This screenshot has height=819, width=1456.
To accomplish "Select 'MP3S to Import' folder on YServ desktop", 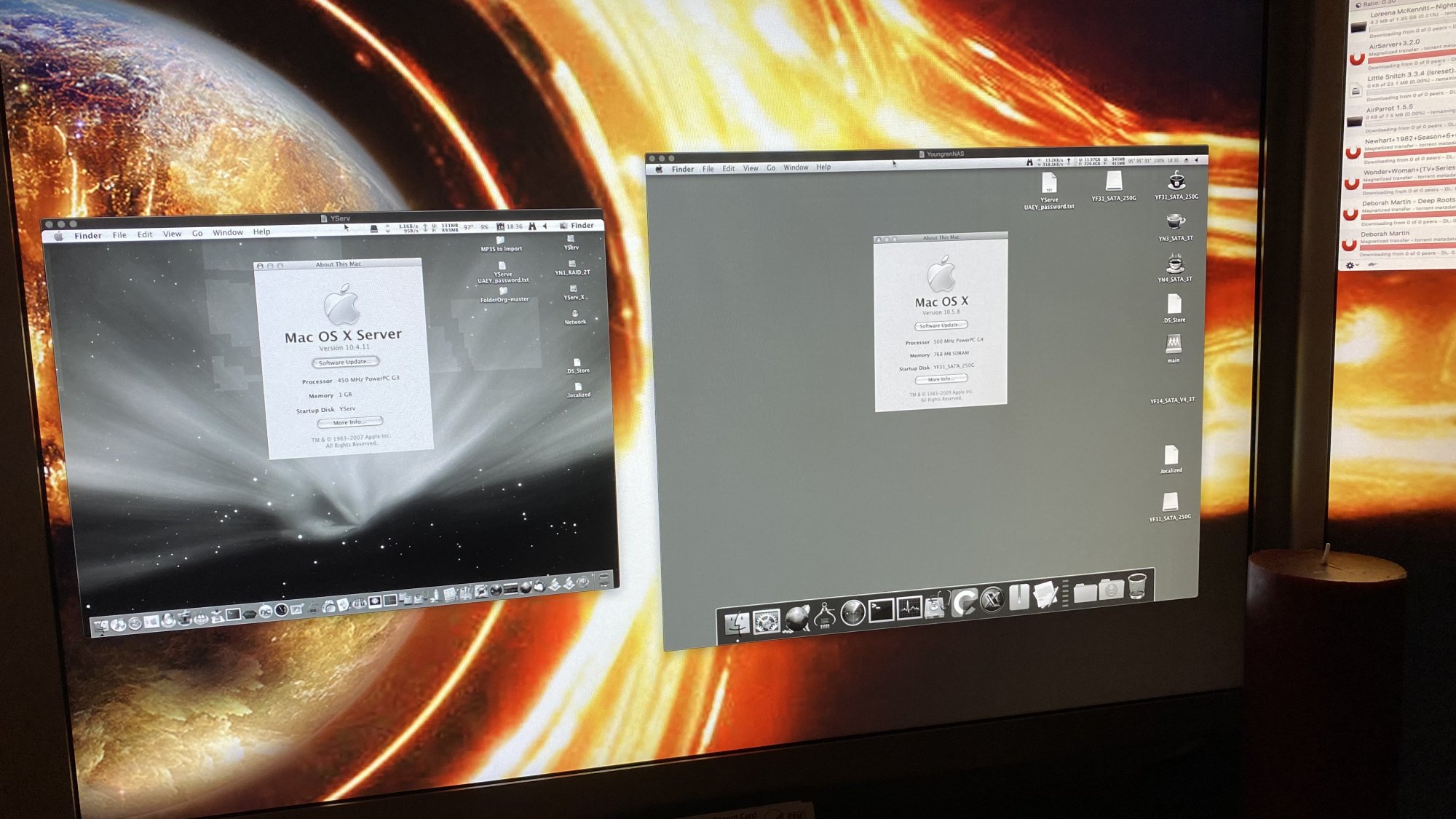I will coord(501,244).
